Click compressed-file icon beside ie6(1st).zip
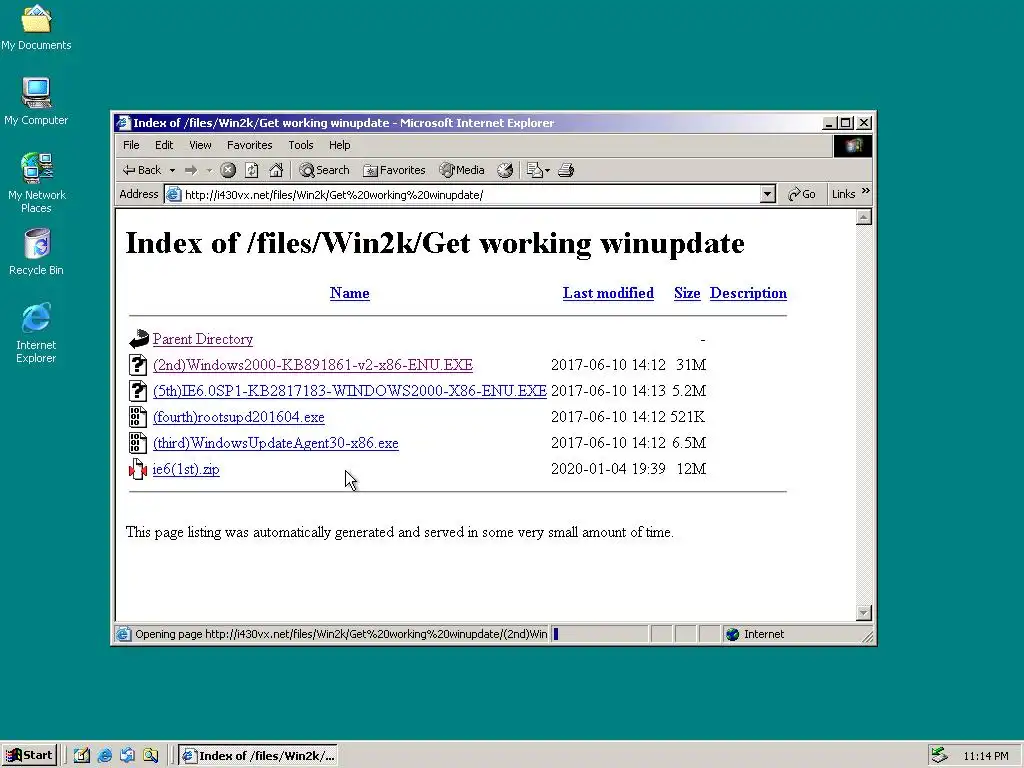The height and width of the screenshot is (768, 1024). (x=138, y=469)
